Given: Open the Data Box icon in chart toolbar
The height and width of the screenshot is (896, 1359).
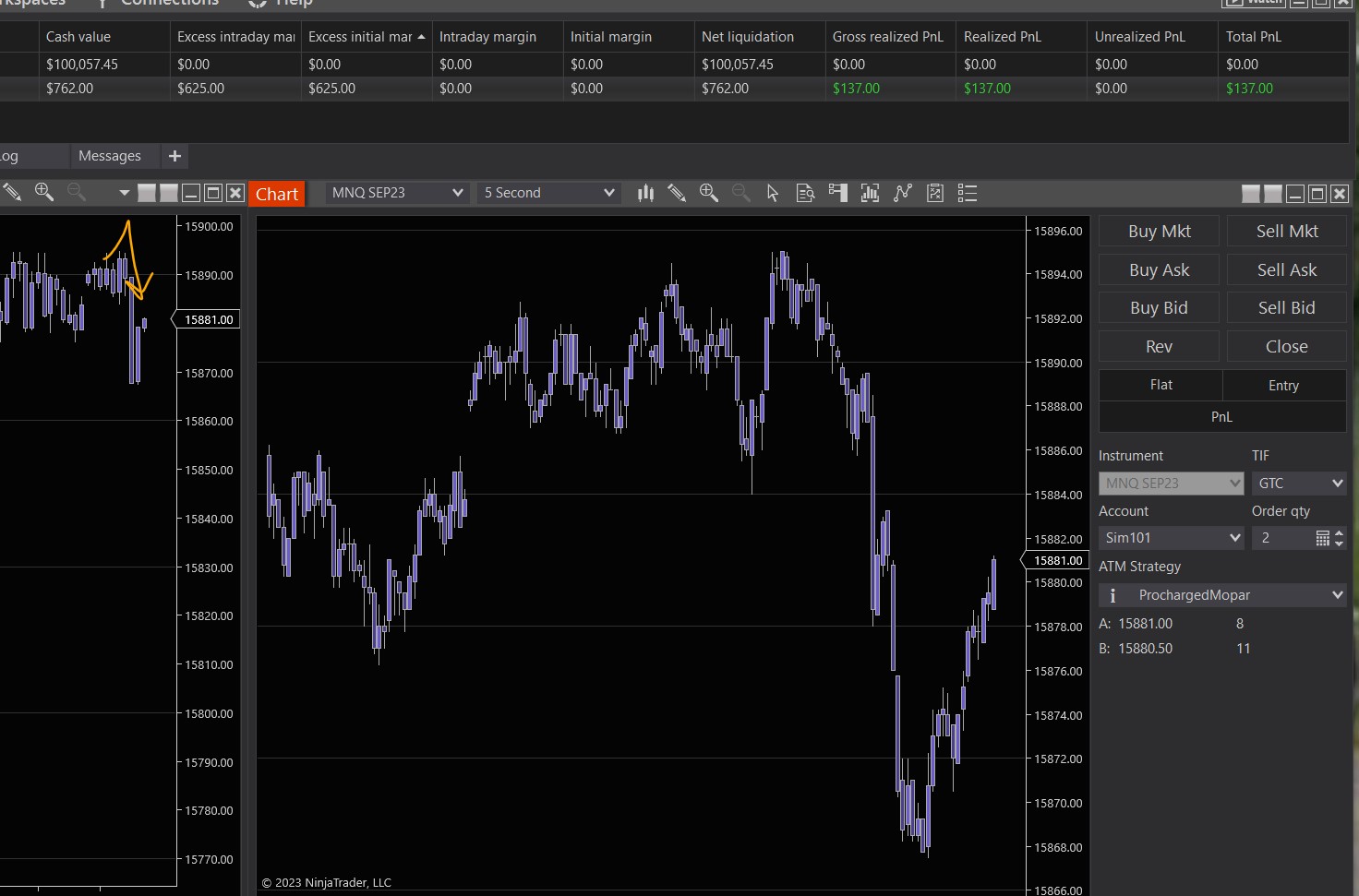Looking at the screenshot, I should [x=805, y=193].
